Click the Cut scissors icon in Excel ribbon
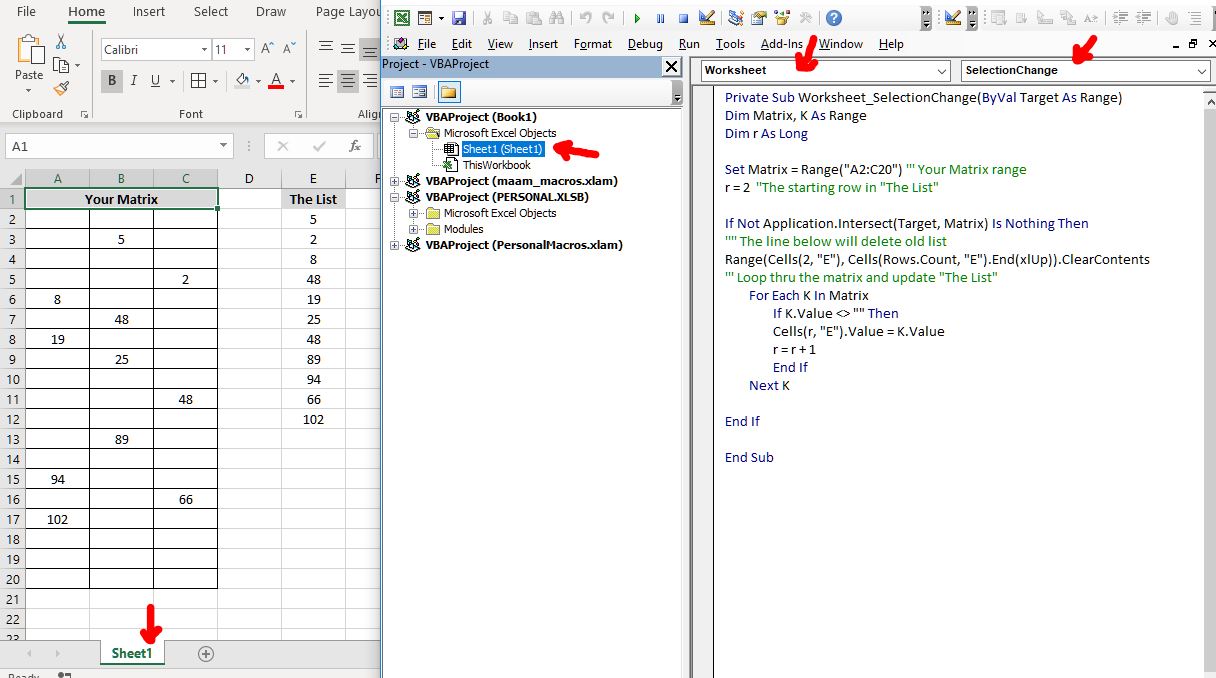Image resolution: width=1216 pixels, height=678 pixels. (x=61, y=42)
